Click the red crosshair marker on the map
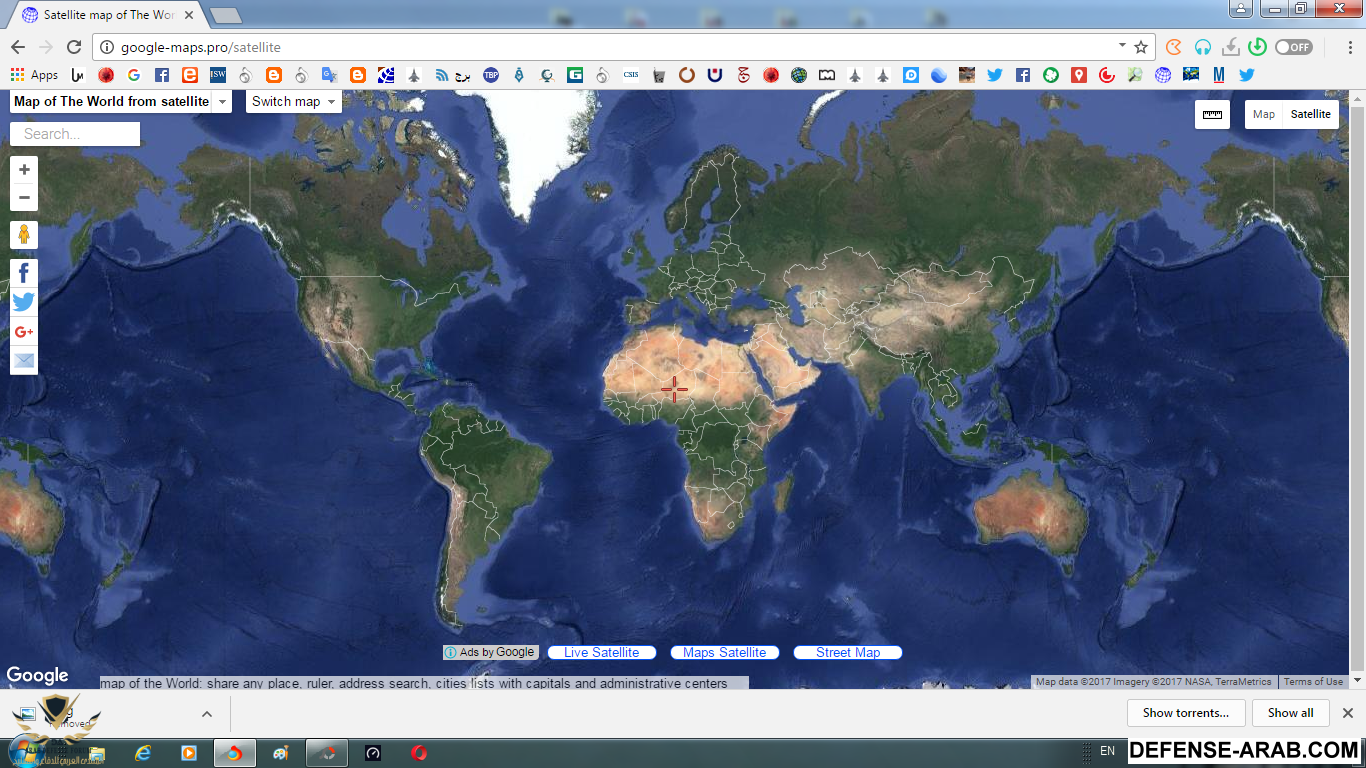 click(x=674, y=389)
